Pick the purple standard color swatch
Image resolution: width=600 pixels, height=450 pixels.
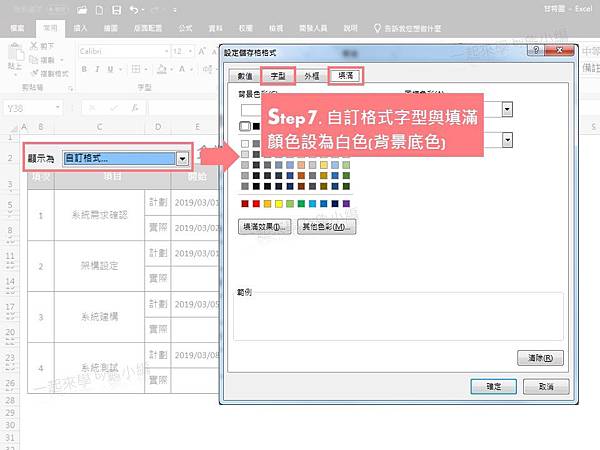click(346, 204)
